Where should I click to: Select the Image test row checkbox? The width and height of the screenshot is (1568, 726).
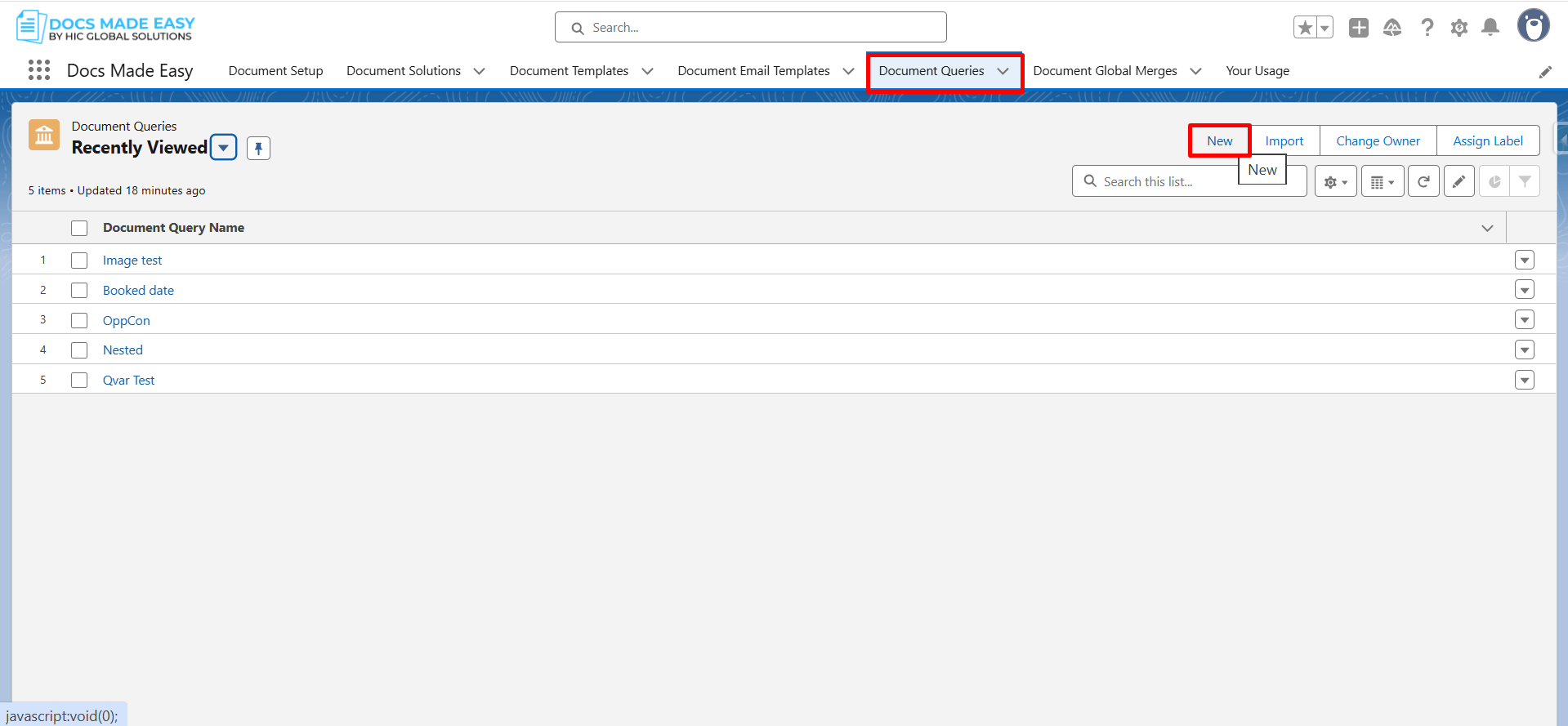79,261
